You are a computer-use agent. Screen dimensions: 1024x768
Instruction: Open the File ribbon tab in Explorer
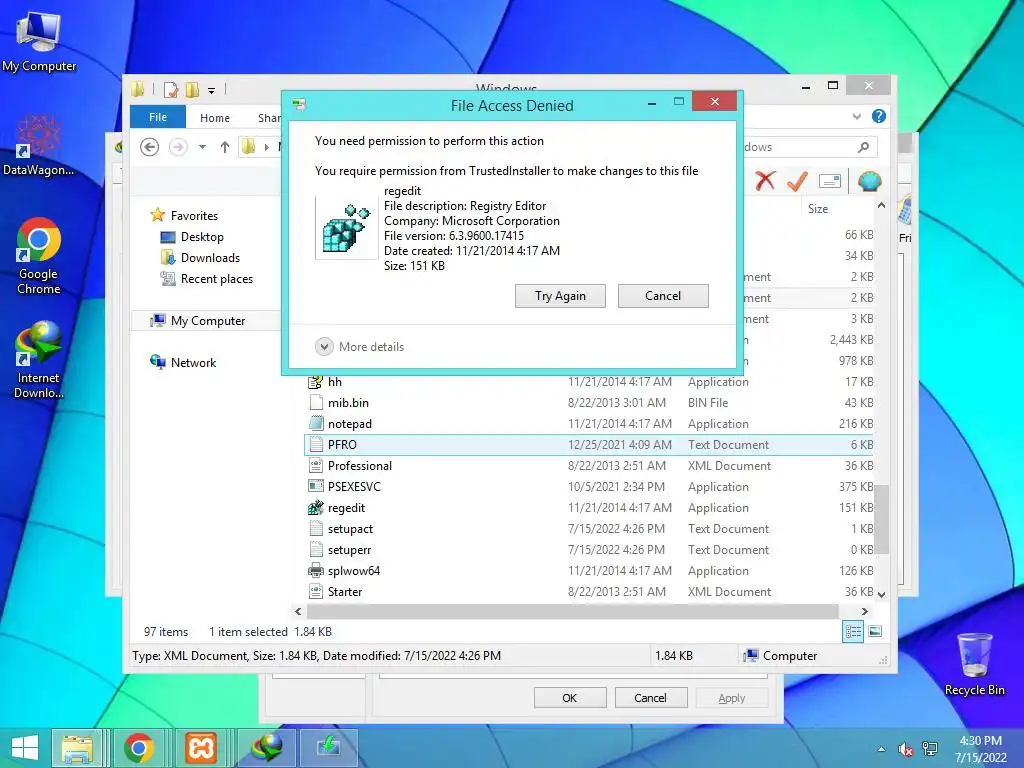click(x=157, y=117)
